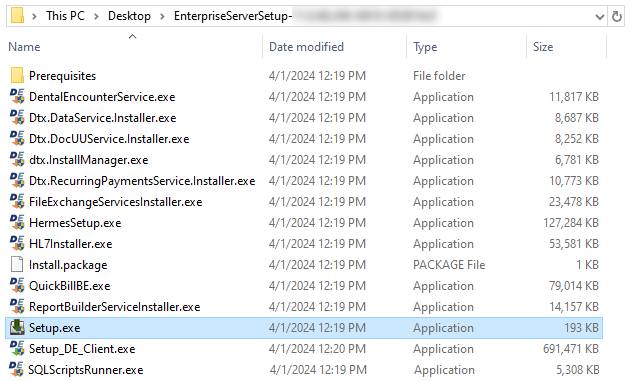
Task: Go to Desktop in the breadcrumb path
Action: [x=129, y=16]
